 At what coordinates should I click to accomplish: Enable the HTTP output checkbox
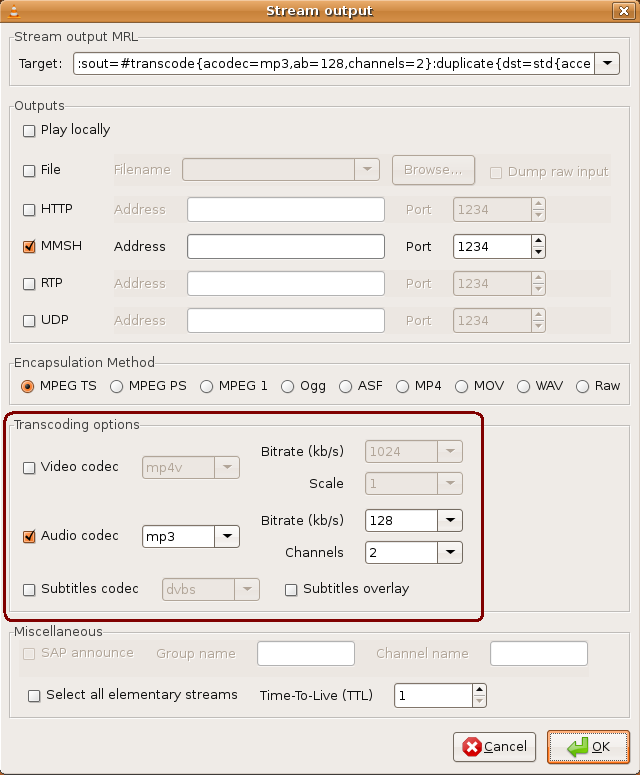[x=29, y=210]
